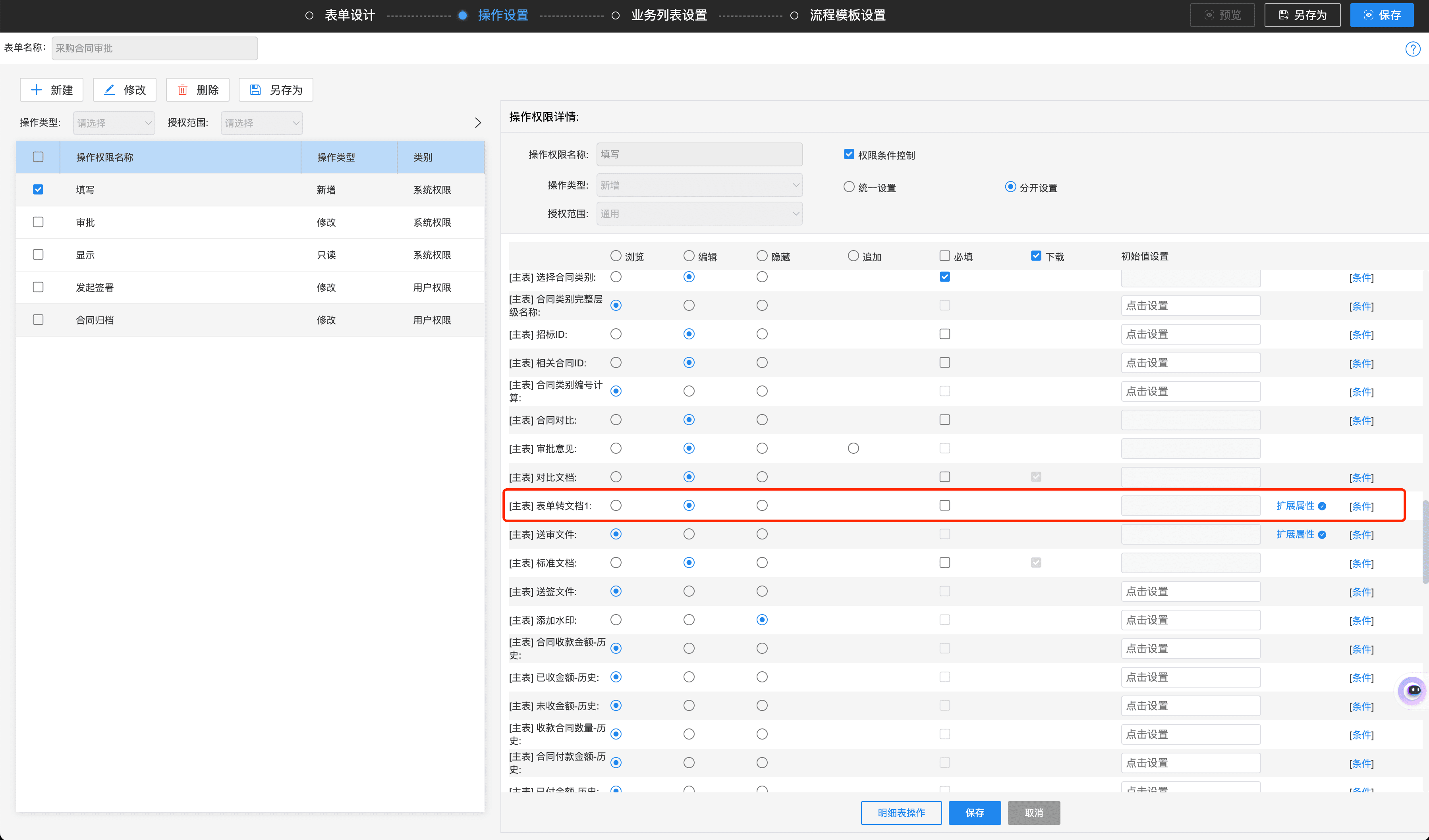Click the toolbar 另存为 disk button

(x=276, y=90)
